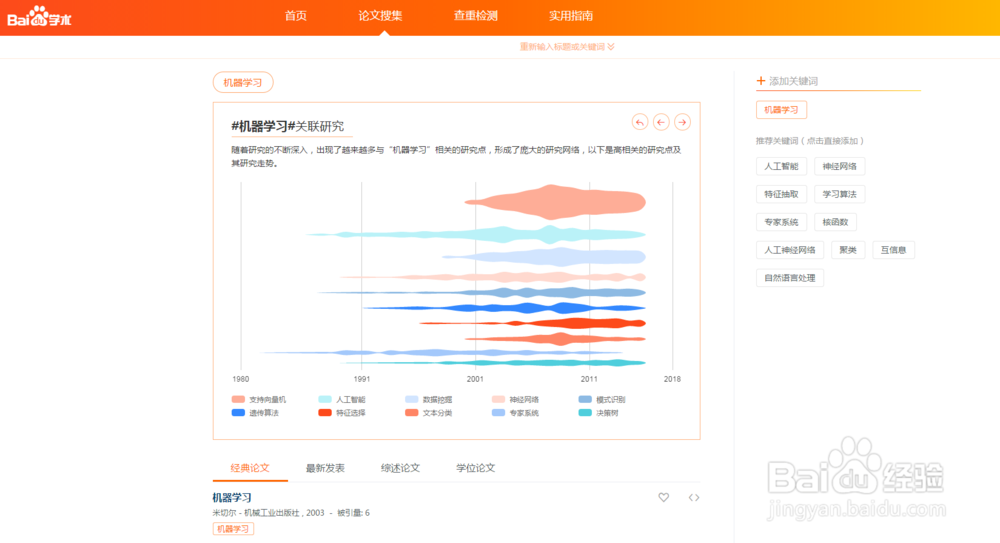
Task: Click axis year label 2018
Action: tap(672, 379)
